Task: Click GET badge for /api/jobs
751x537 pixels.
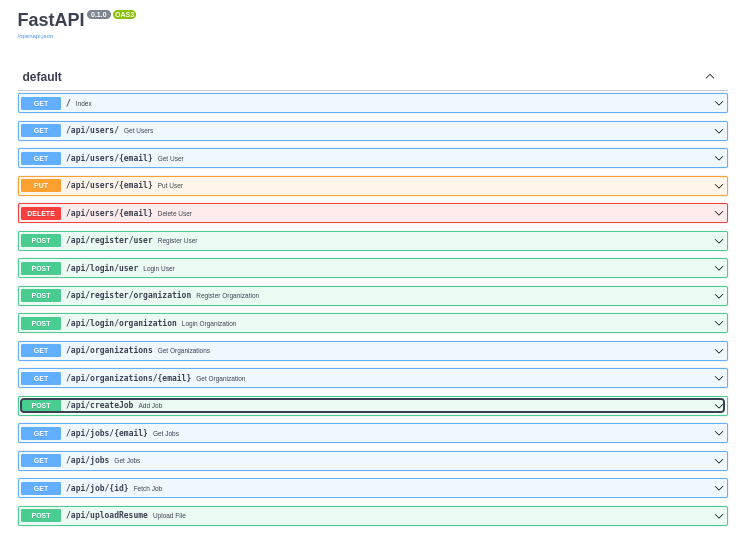Action: 41,461
